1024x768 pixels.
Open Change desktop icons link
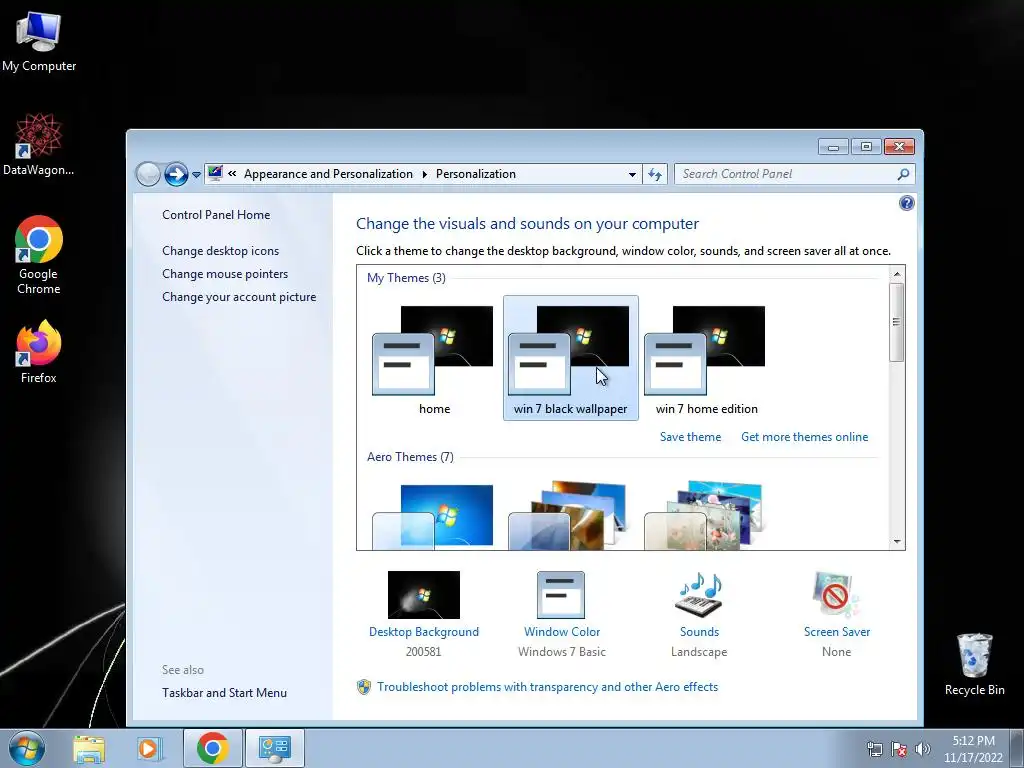(x=221, y=251)
